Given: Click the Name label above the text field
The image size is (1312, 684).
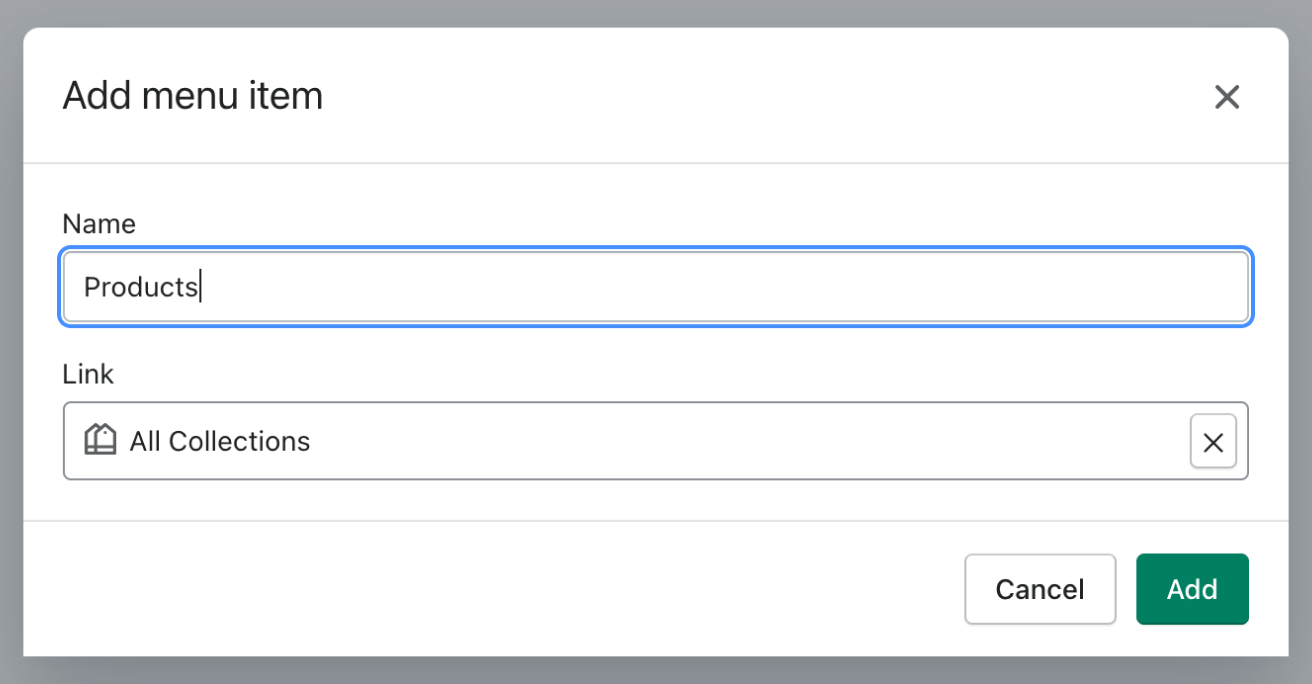Looking at the screenshot, I should tap(99, 223).
